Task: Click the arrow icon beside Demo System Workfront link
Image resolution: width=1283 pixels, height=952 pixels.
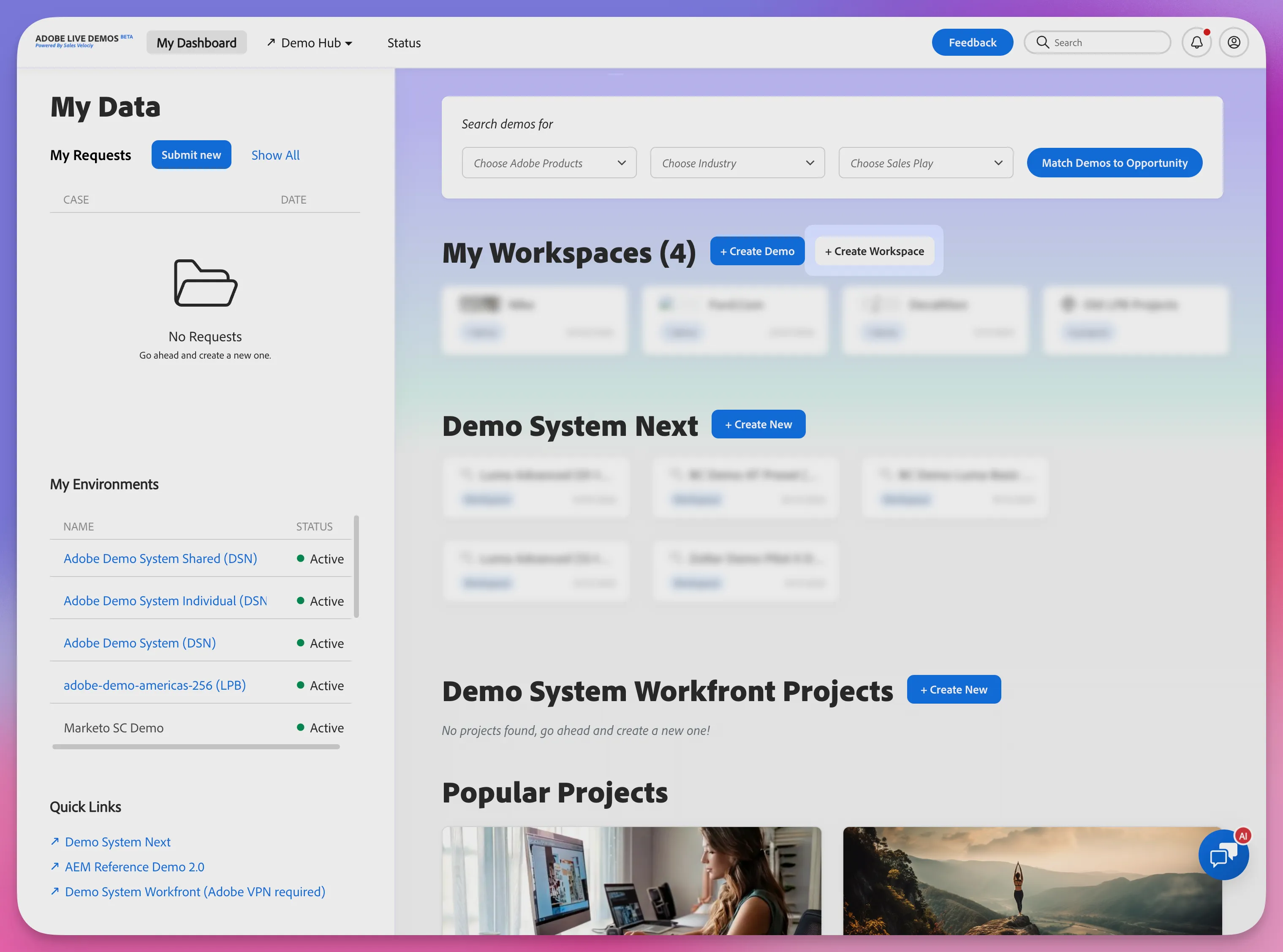Action: [55, 891]
